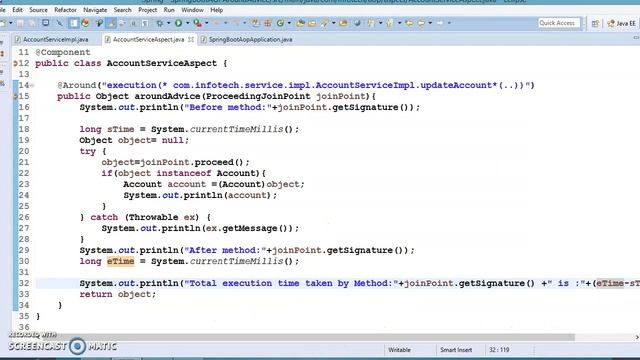The image size is (640, 360).
Task: Open the External Tools dropdown arrow
Action: coord(207,23)
